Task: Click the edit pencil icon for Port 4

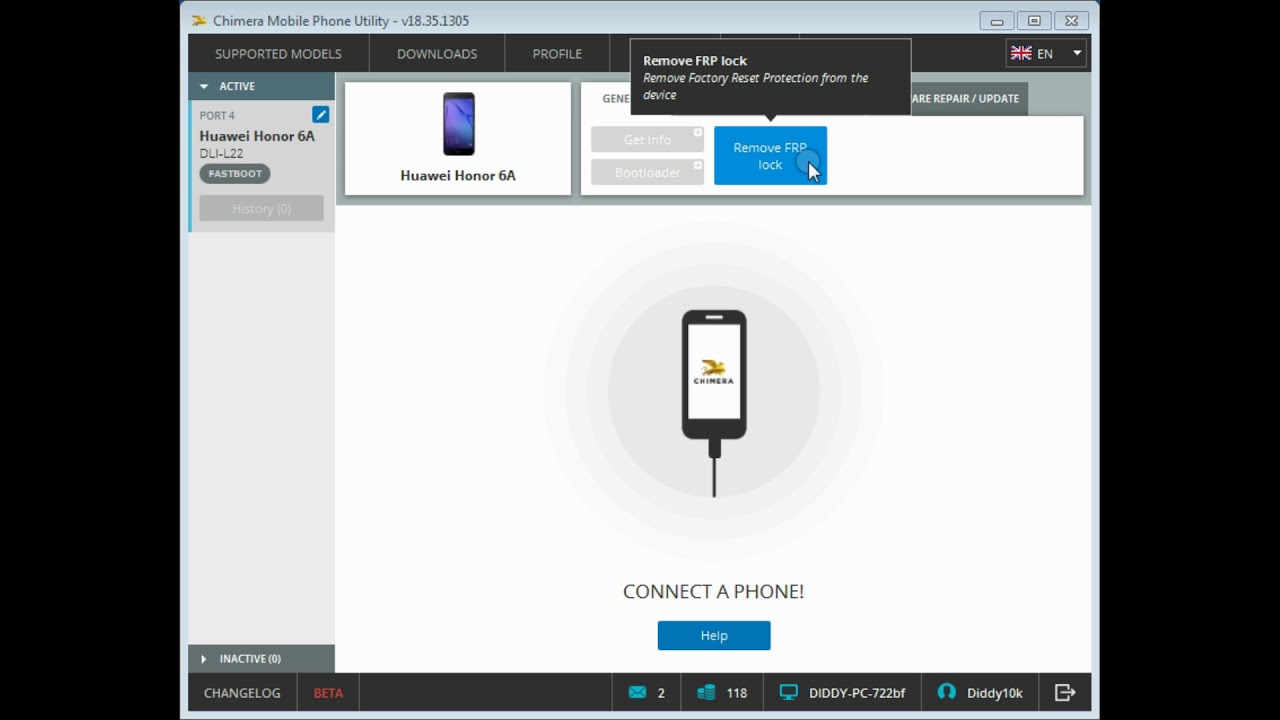Action: point(320,115)
